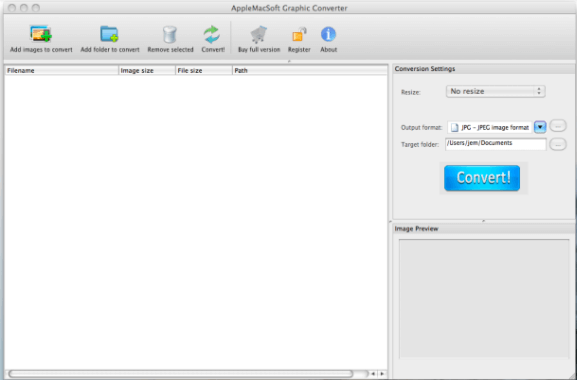This screenshot has height=380, width=577.
Task: Open the Register padlock icon
Action: tap(299, 35)
